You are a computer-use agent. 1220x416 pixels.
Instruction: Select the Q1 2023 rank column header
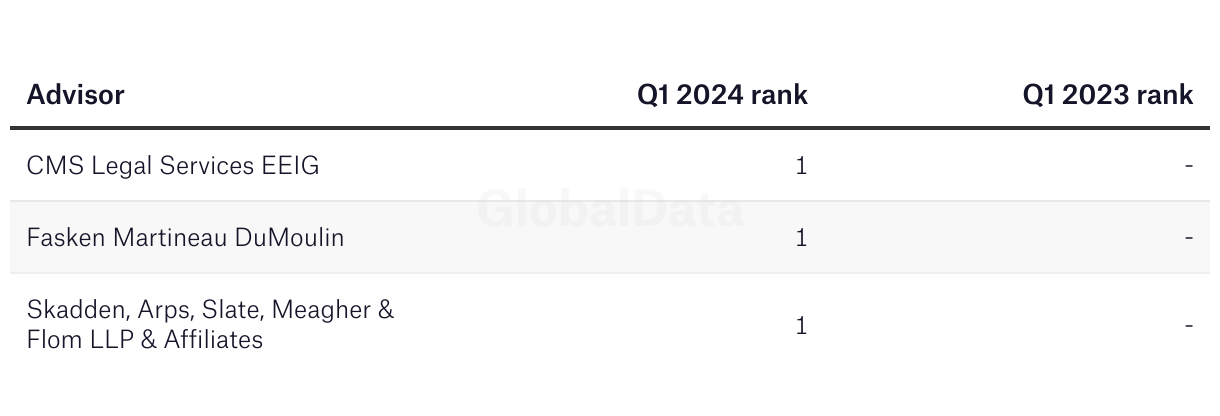click(x=1108, y=95)
